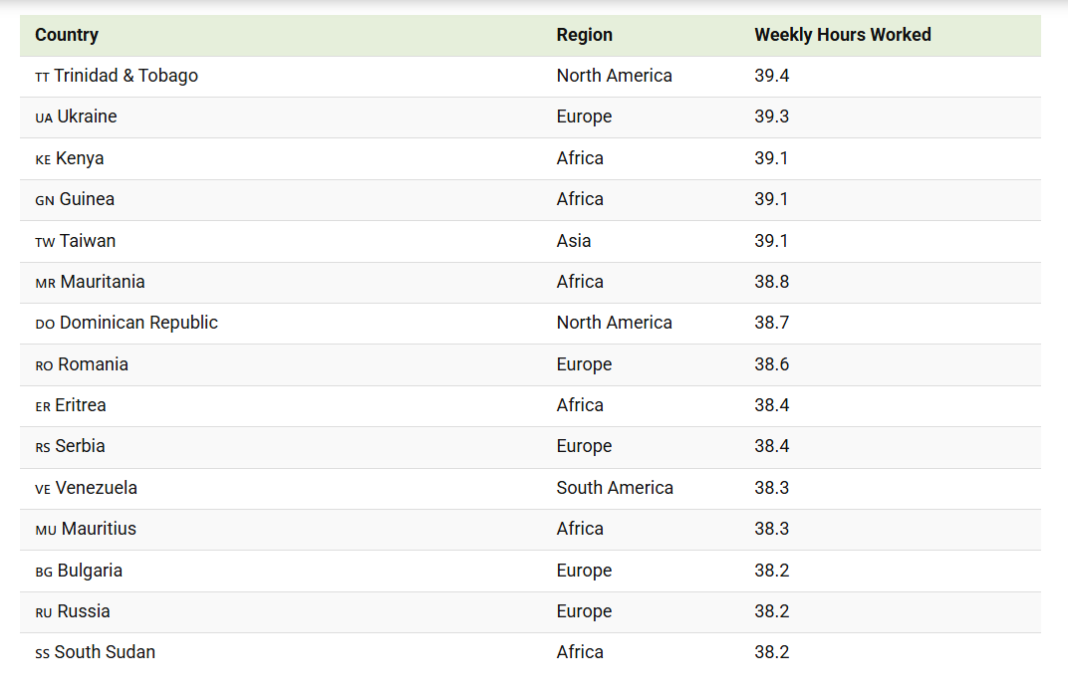Click South America in the Venezuela row

point(614,488)
